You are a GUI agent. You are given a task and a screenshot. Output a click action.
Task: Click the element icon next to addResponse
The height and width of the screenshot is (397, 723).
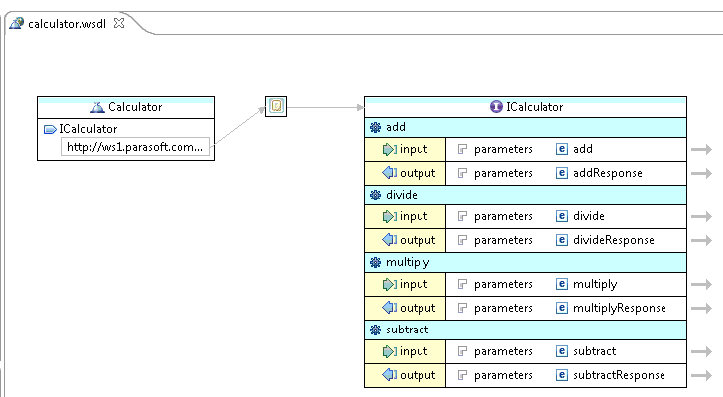(562, 173)
